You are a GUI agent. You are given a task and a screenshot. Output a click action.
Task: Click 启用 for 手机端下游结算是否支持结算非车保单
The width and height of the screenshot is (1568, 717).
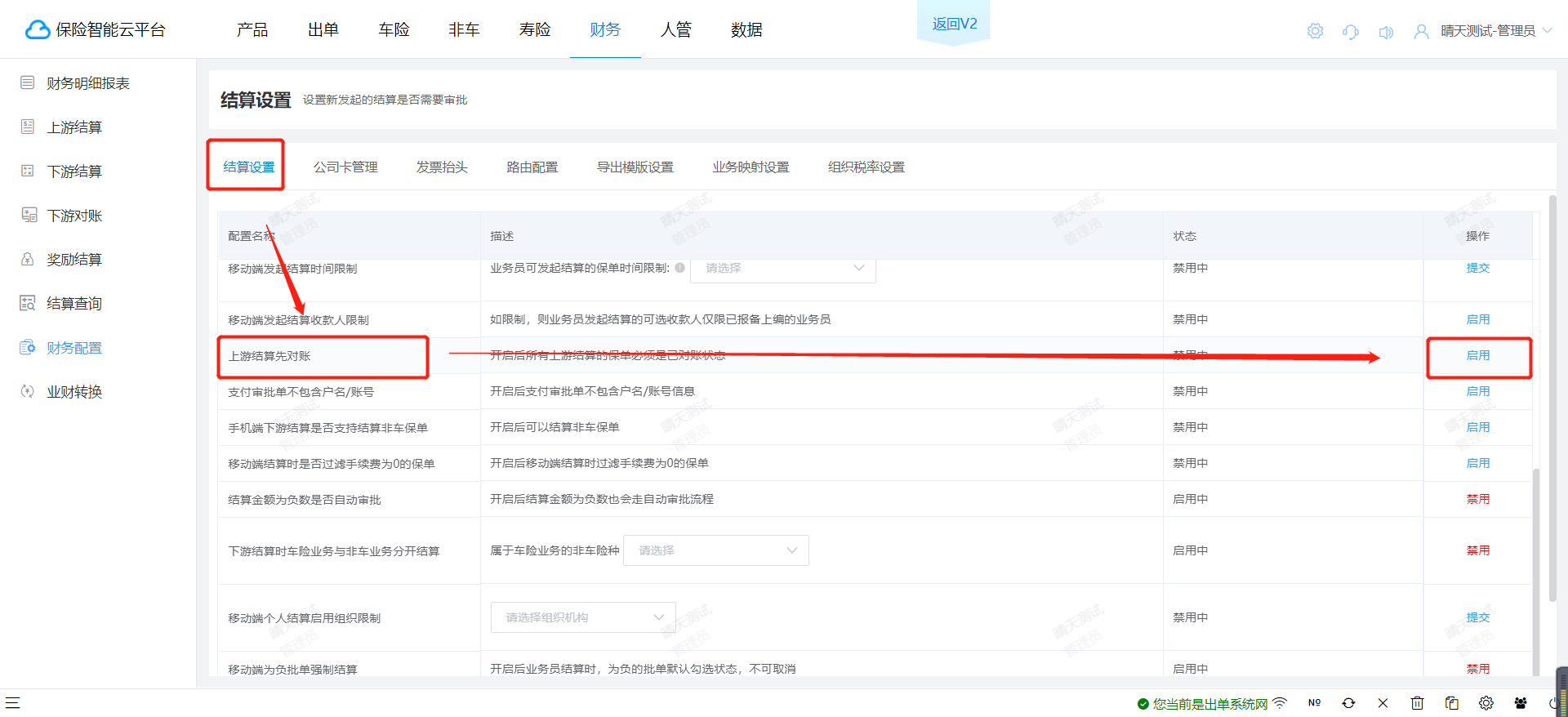point(1478,427)
